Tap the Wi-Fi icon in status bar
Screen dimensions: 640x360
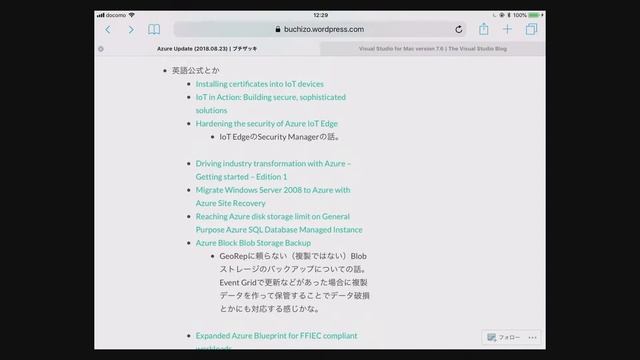pos(131,15)
